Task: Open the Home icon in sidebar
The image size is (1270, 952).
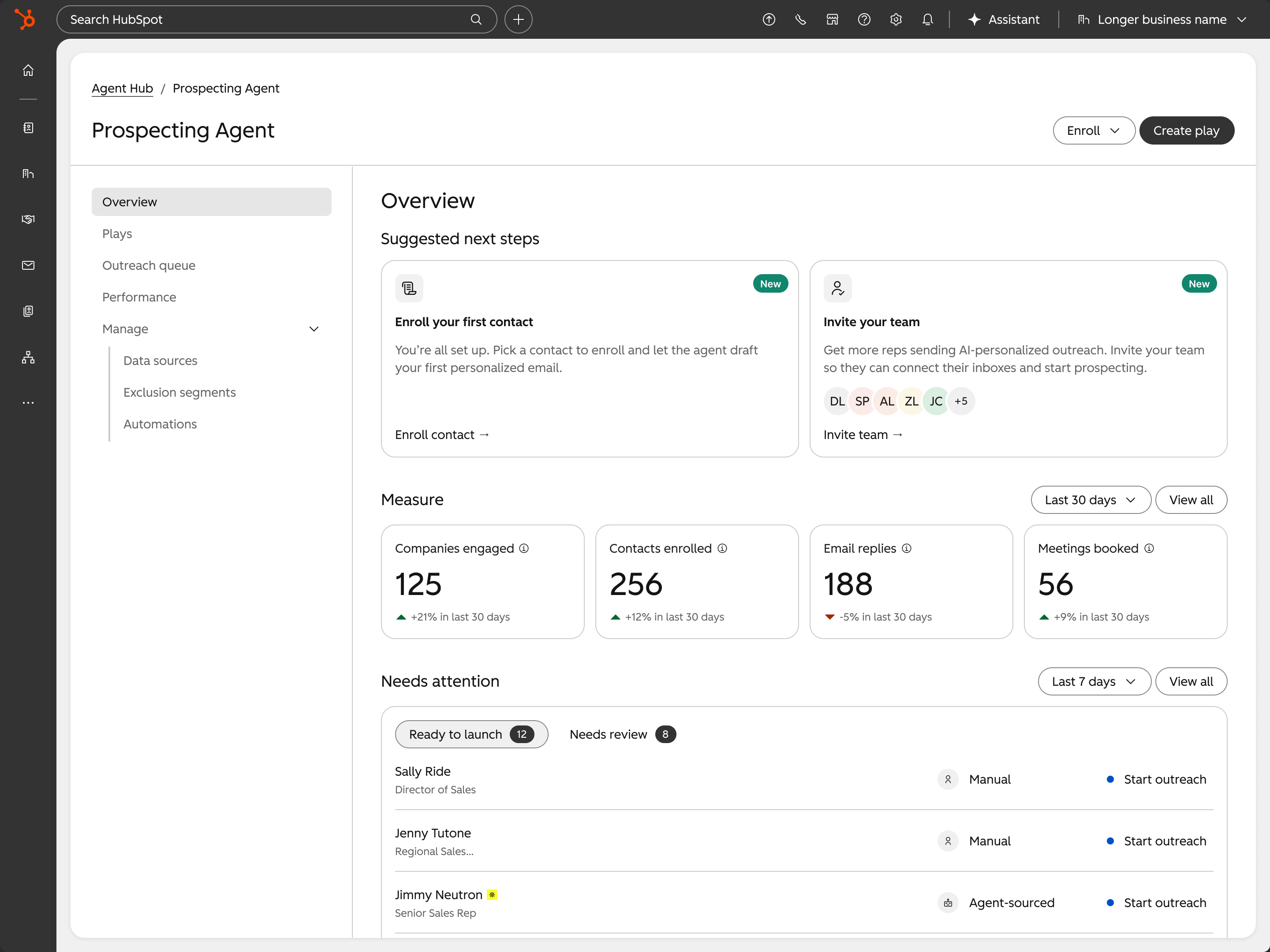Action: point(28,70)
